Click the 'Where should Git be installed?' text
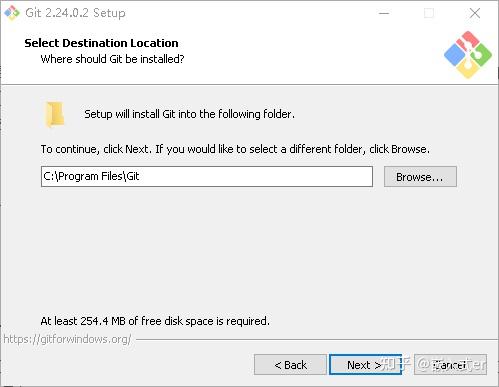The width and height of the screenshot is (499, 387). pos(112,59)
